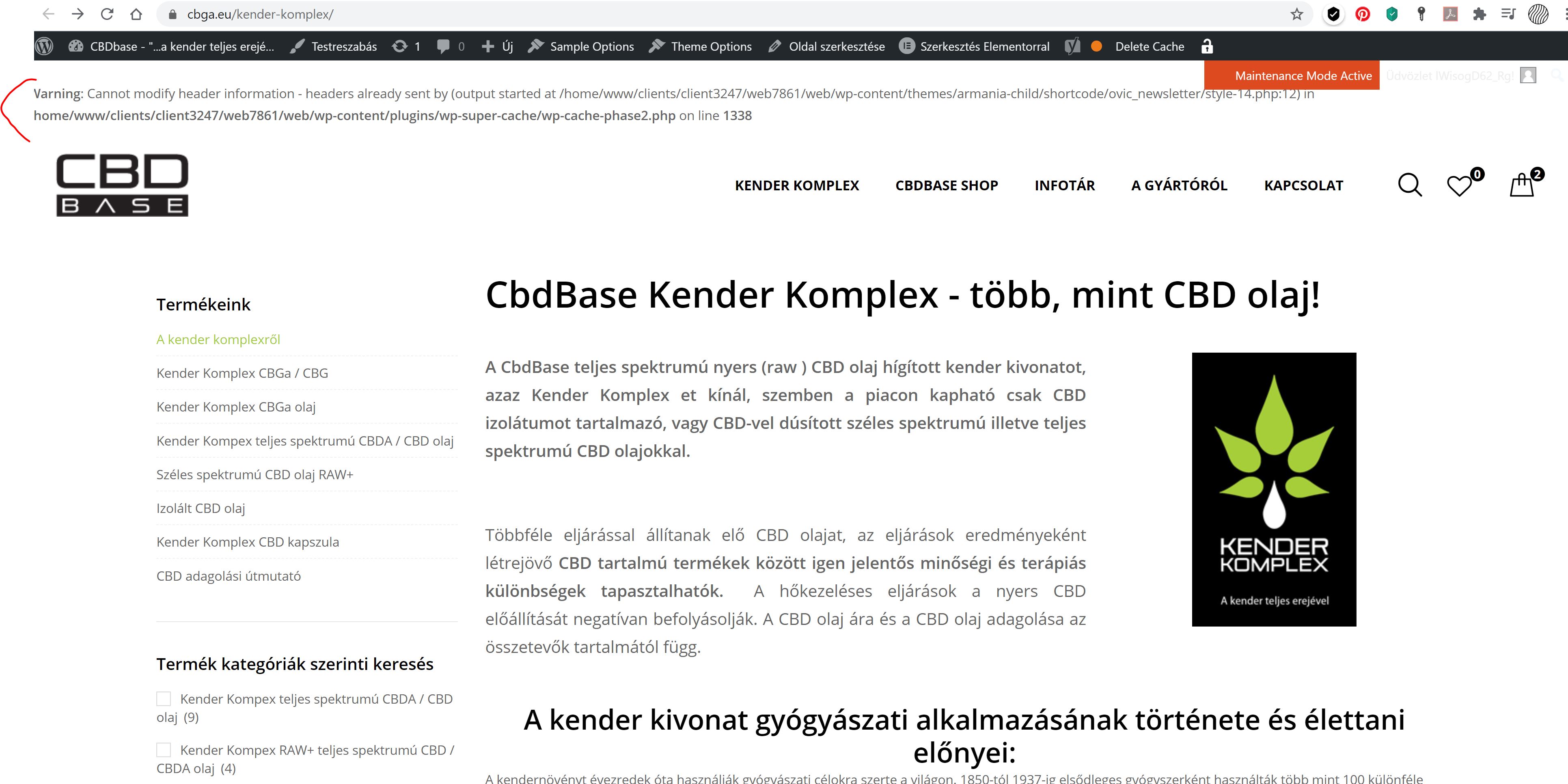Reload the page with the refresh icon
The width and height of the screenshot is (1568, 784).
(107, 14)
